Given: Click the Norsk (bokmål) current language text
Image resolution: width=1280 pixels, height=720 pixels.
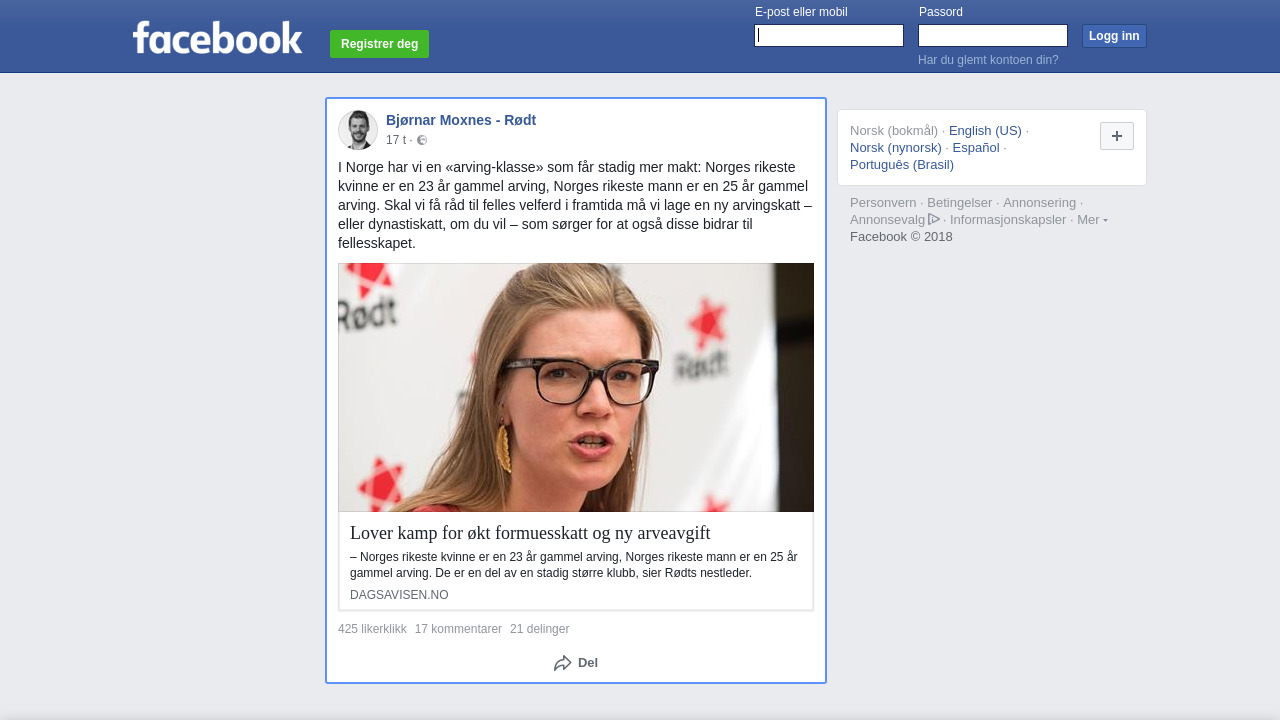Looking at the screenshot, I should 894,131.
